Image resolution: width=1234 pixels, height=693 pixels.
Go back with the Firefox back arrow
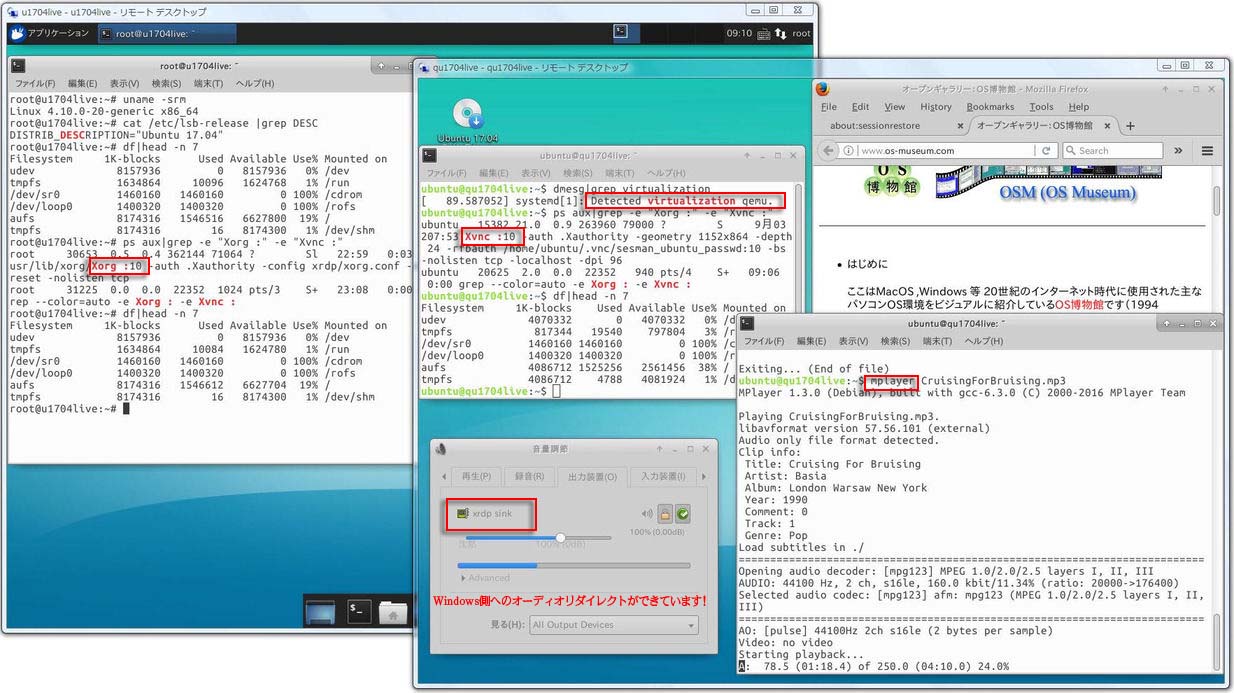[829, 150]
